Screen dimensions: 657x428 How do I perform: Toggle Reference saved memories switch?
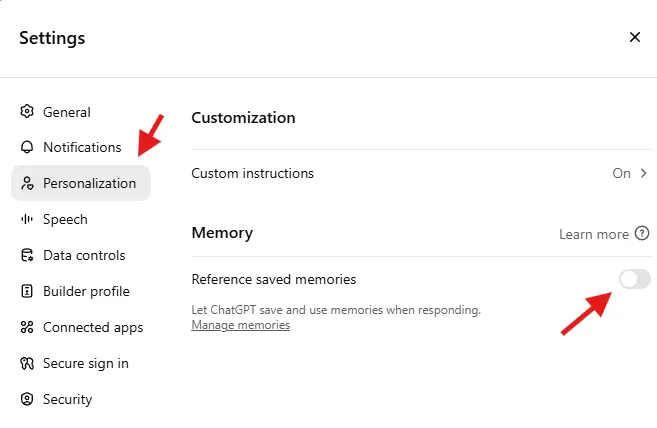tap(635, 279)
